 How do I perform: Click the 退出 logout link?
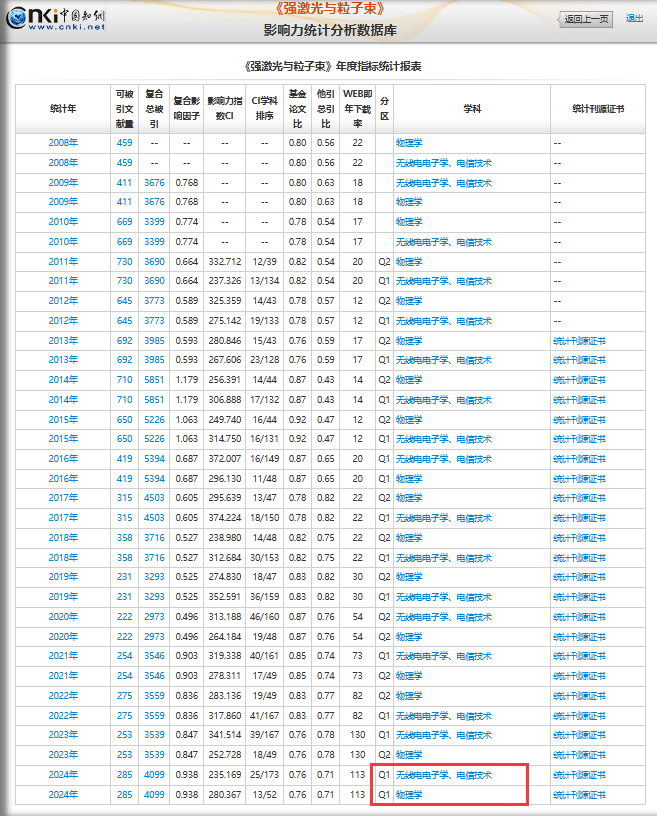point(634,18)
